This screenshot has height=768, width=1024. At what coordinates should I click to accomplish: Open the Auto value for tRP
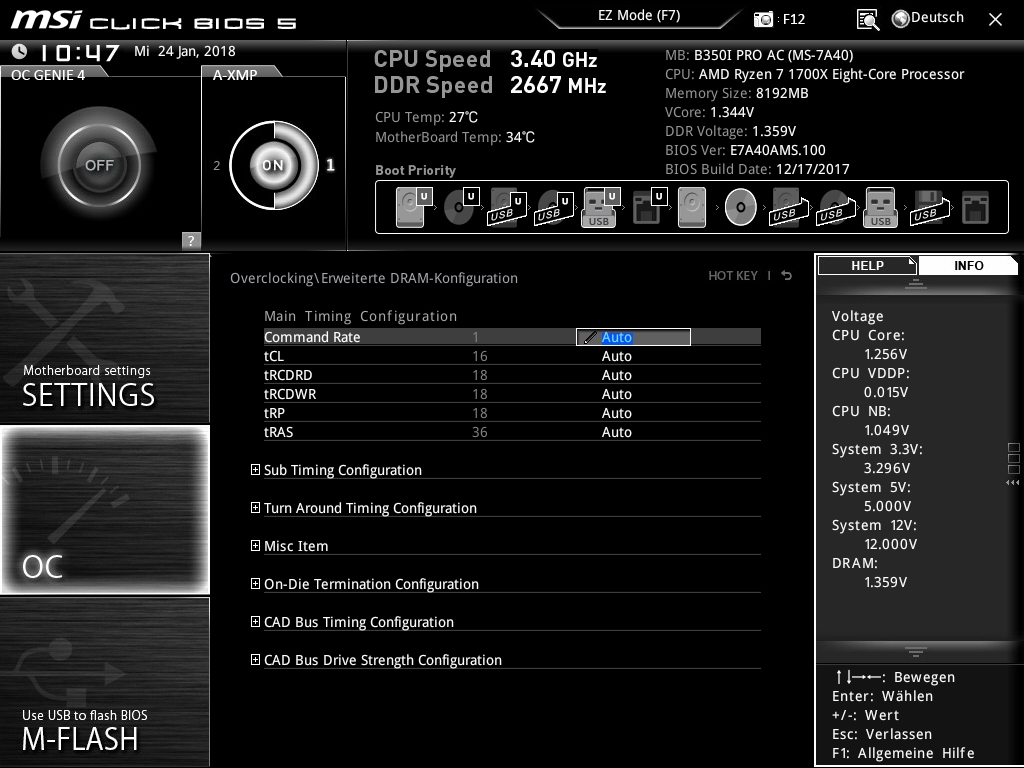click(x=616, y=413)
